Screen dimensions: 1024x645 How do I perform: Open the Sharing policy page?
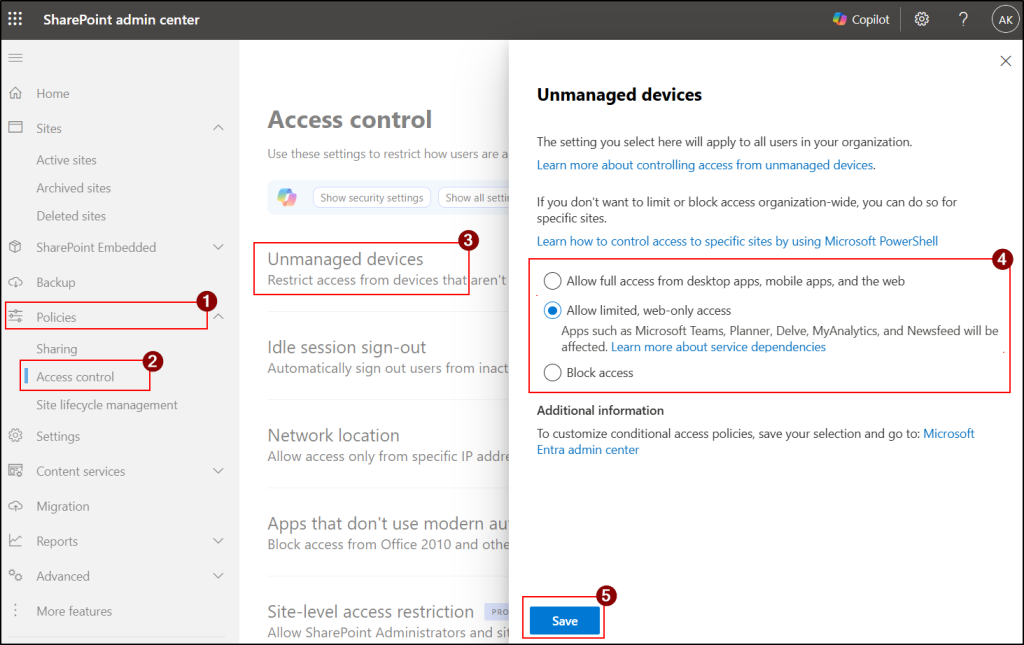[x=57, y=349]
